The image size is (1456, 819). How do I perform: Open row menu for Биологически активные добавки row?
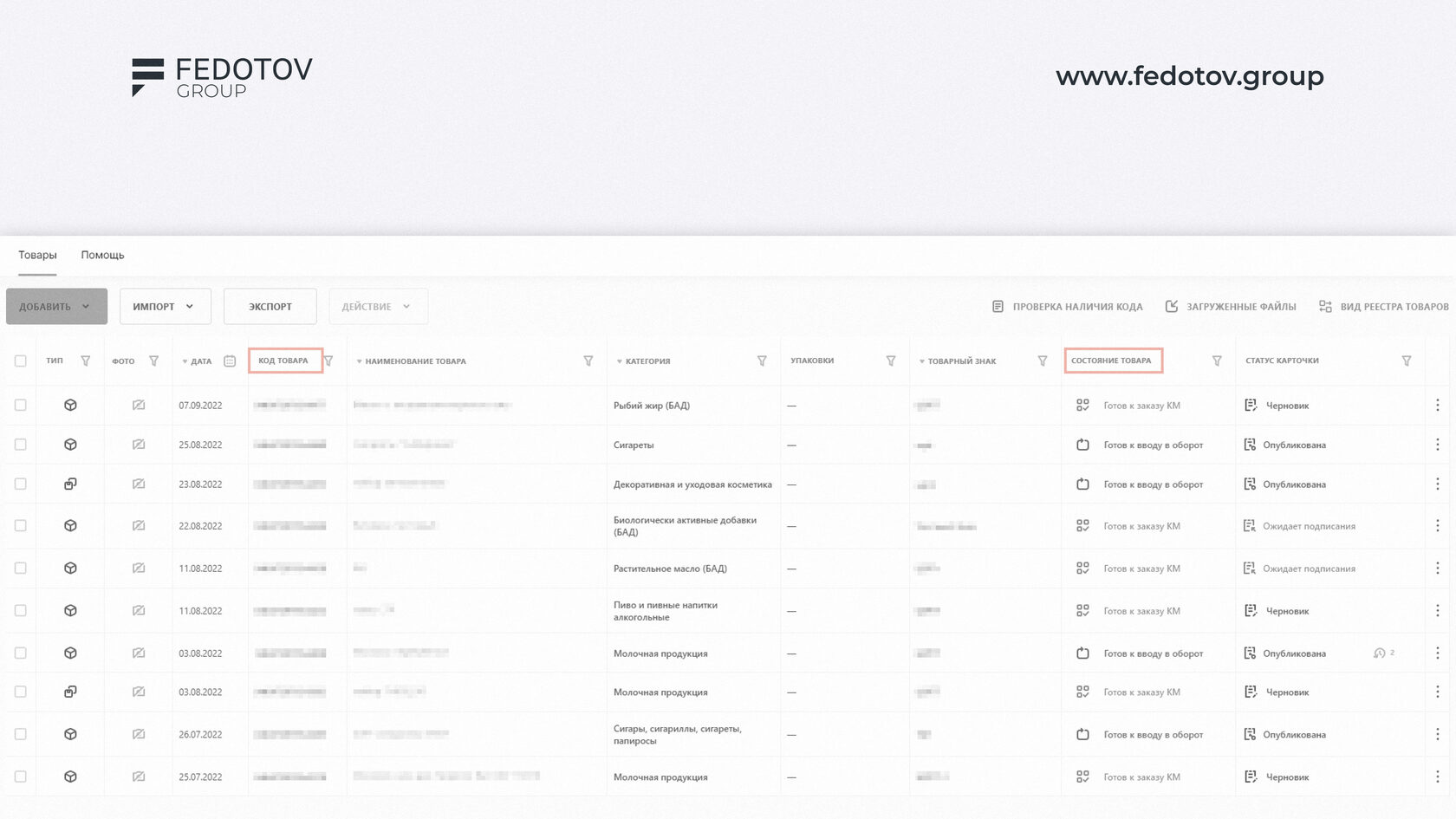[x=1437, y=525]
